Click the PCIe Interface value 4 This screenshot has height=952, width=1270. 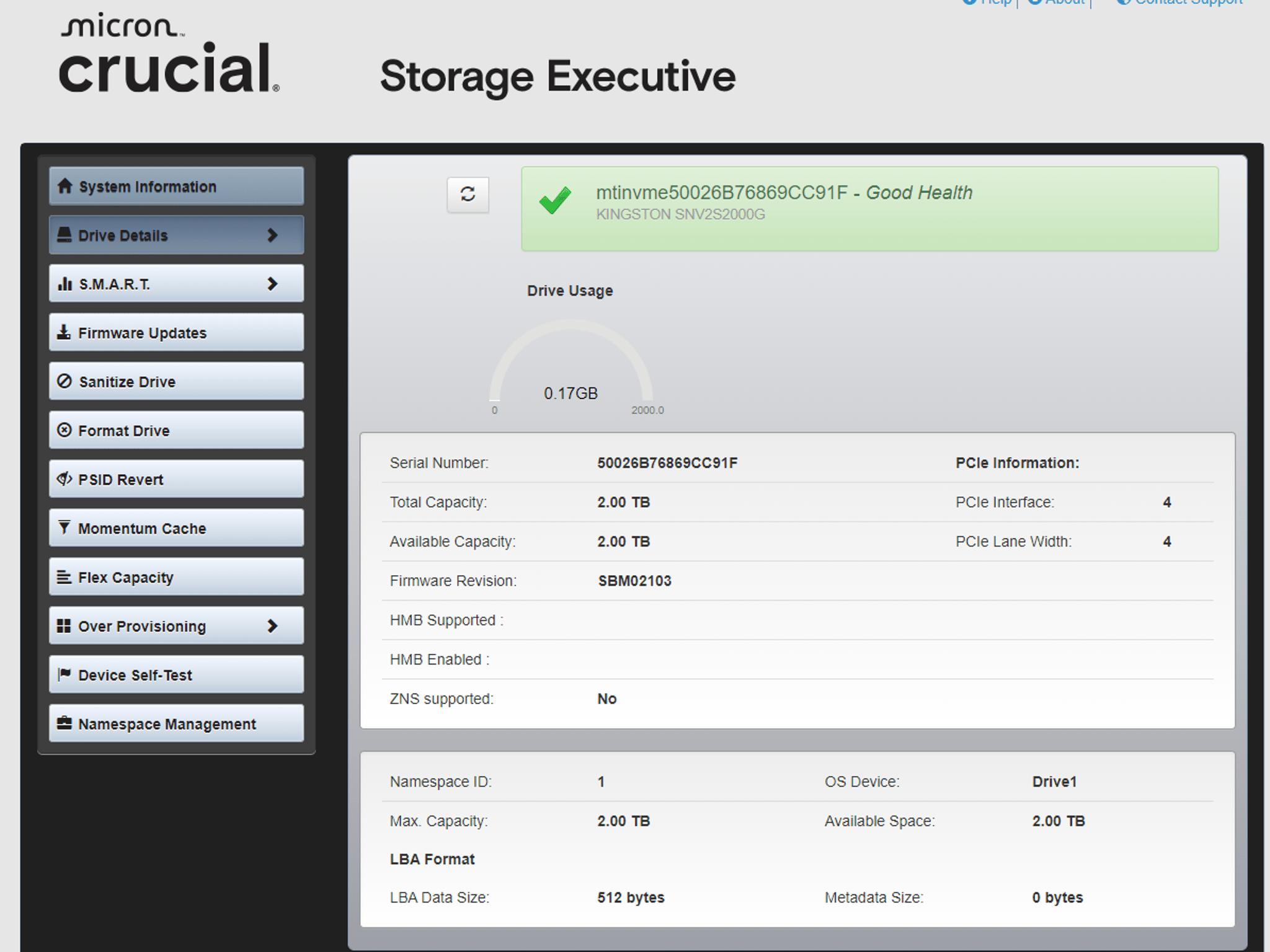tap(1167, 502)
